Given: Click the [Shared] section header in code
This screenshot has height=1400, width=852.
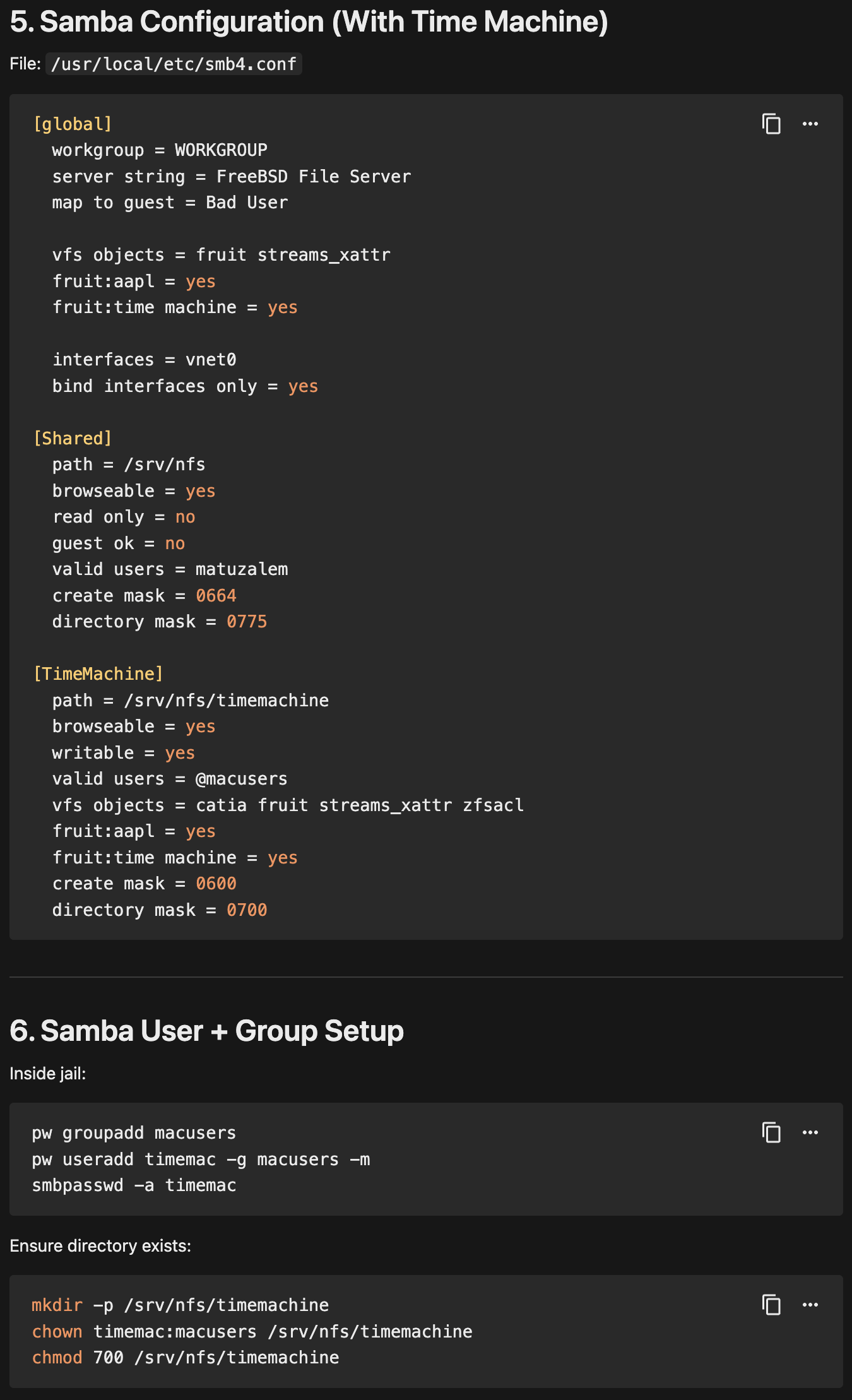Looking at the screenshot, I should (73, 438).
